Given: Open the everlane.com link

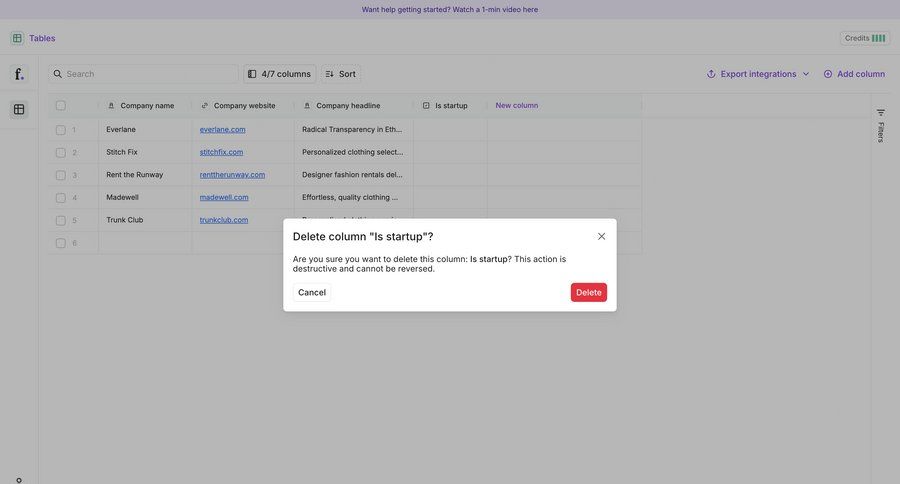Looking at the screenshot, I should pyautogui.click(x=222, y=130).
